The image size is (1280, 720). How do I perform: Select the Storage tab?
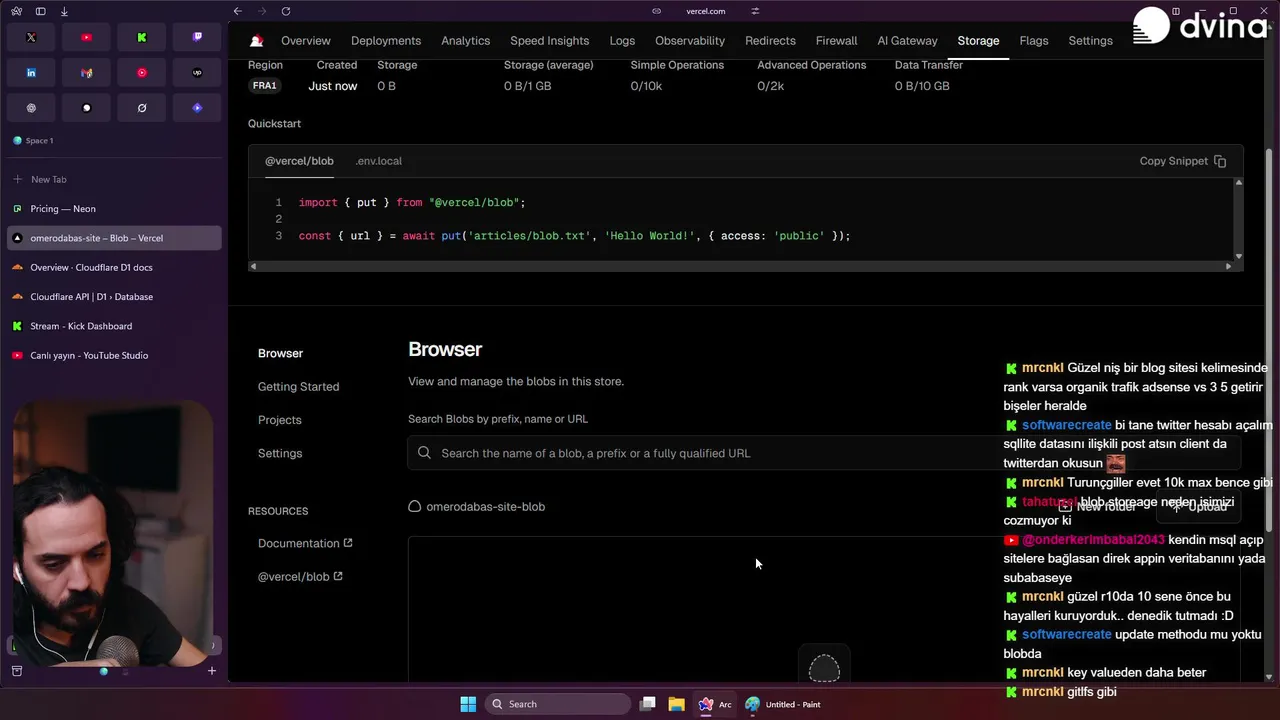[x=978, y=41]
